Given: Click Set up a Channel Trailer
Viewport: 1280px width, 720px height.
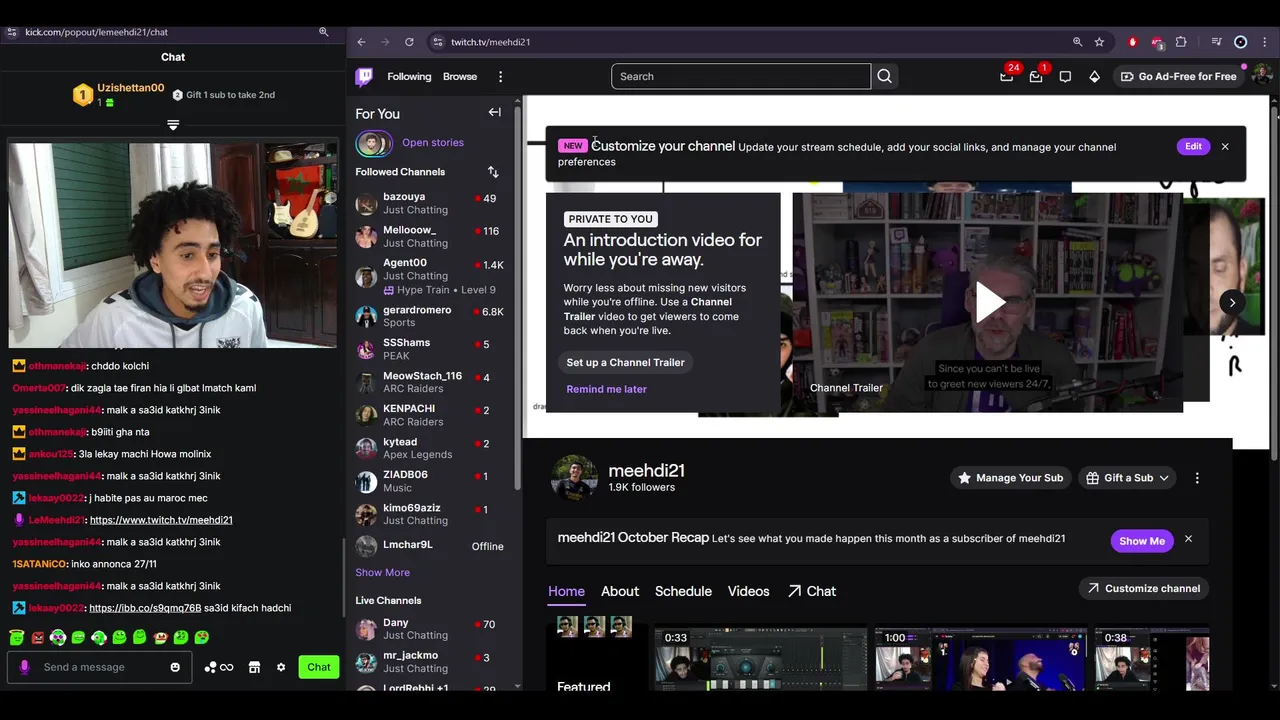Looking at the screenshot, I should [625, 362].
